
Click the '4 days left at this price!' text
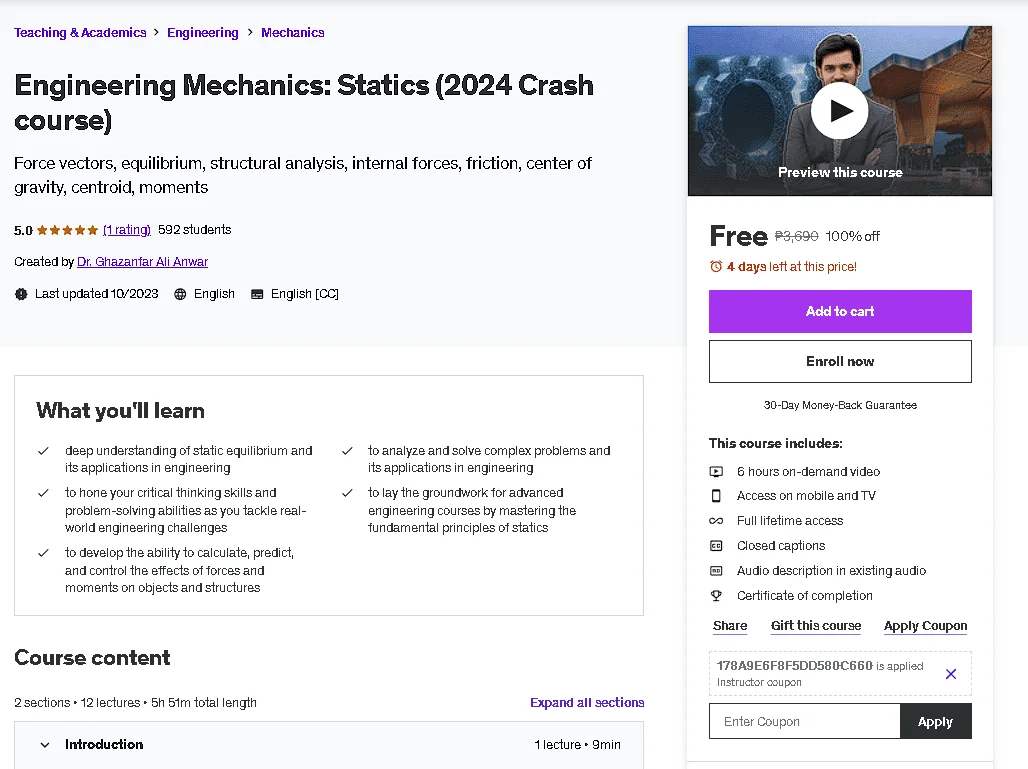pyautogui.click(x=791, y=266)
